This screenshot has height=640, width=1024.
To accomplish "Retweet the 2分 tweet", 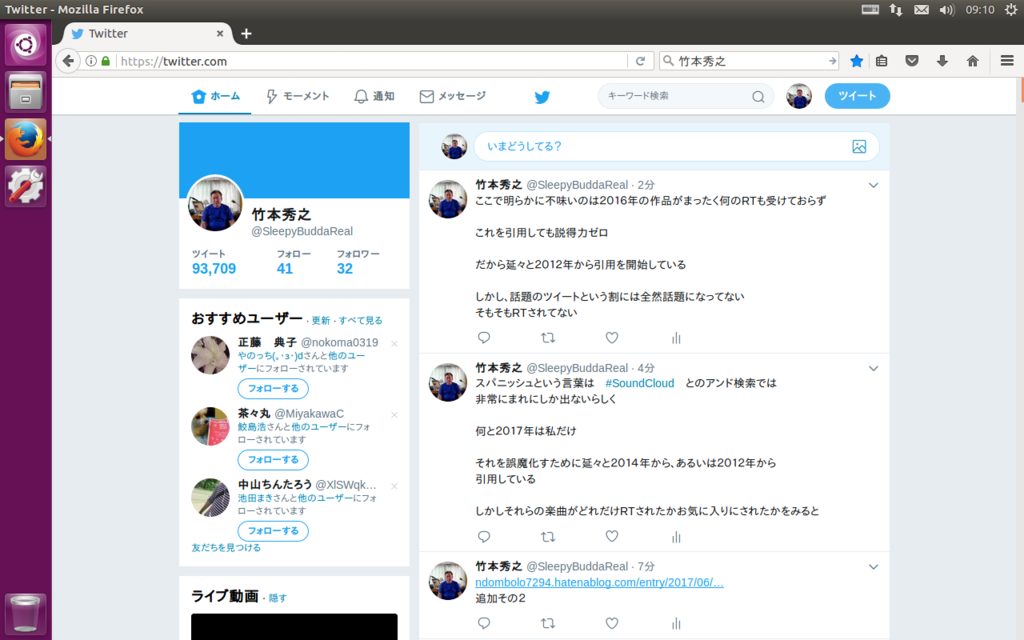I will pyautogui.click(x=548, y=338).
